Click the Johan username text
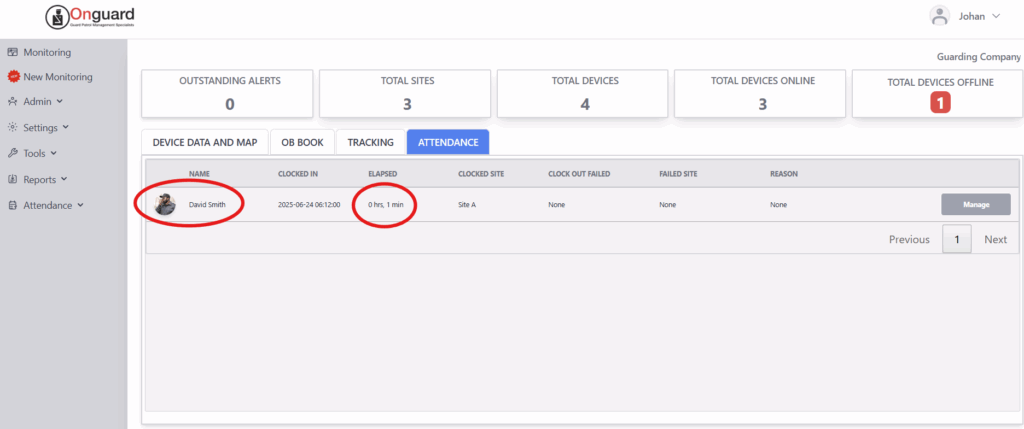The image size is (1024, 429). point(971,16)
